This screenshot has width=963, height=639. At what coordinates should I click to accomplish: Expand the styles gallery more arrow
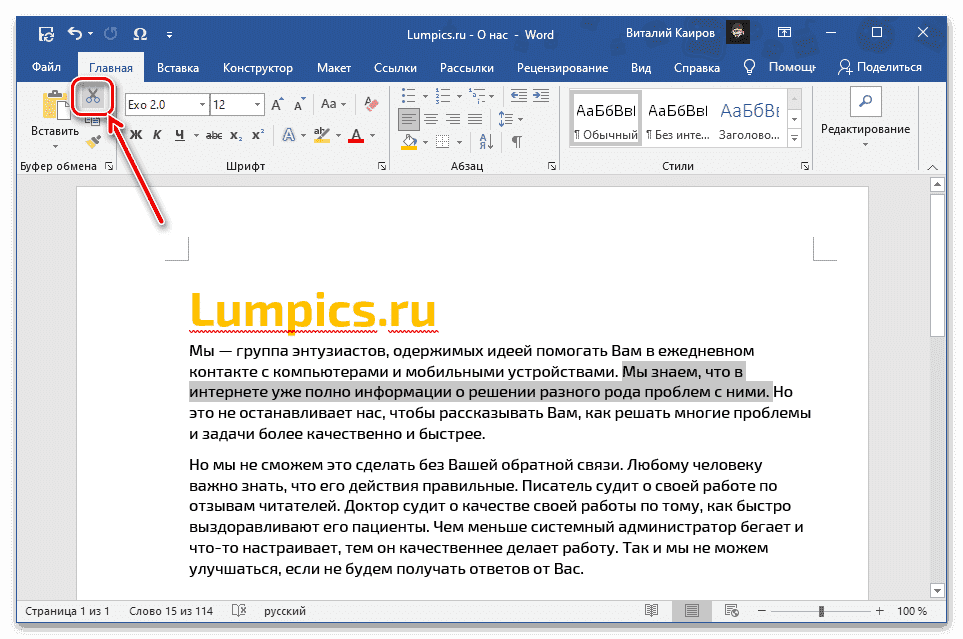pyautogui.click(x=795, y=138)
